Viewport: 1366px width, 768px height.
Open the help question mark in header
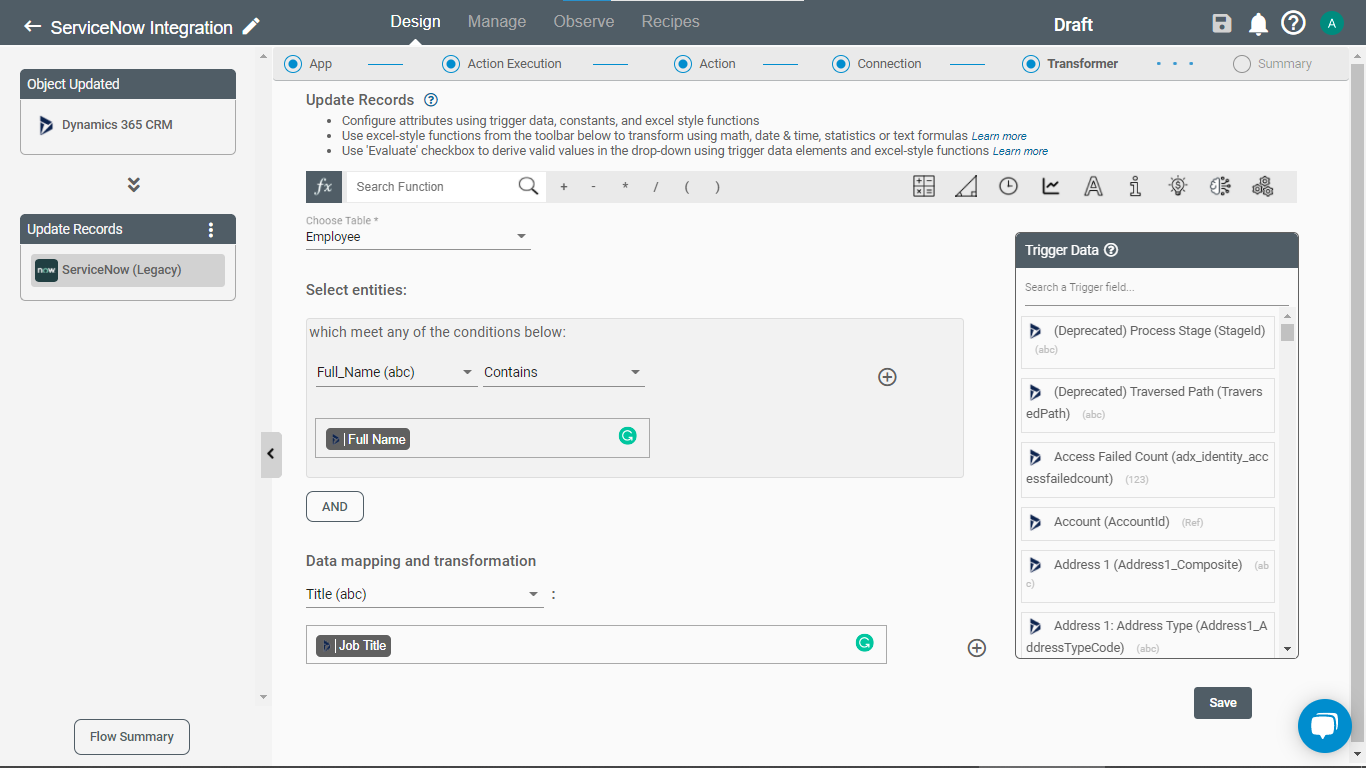pos(1293,23)
